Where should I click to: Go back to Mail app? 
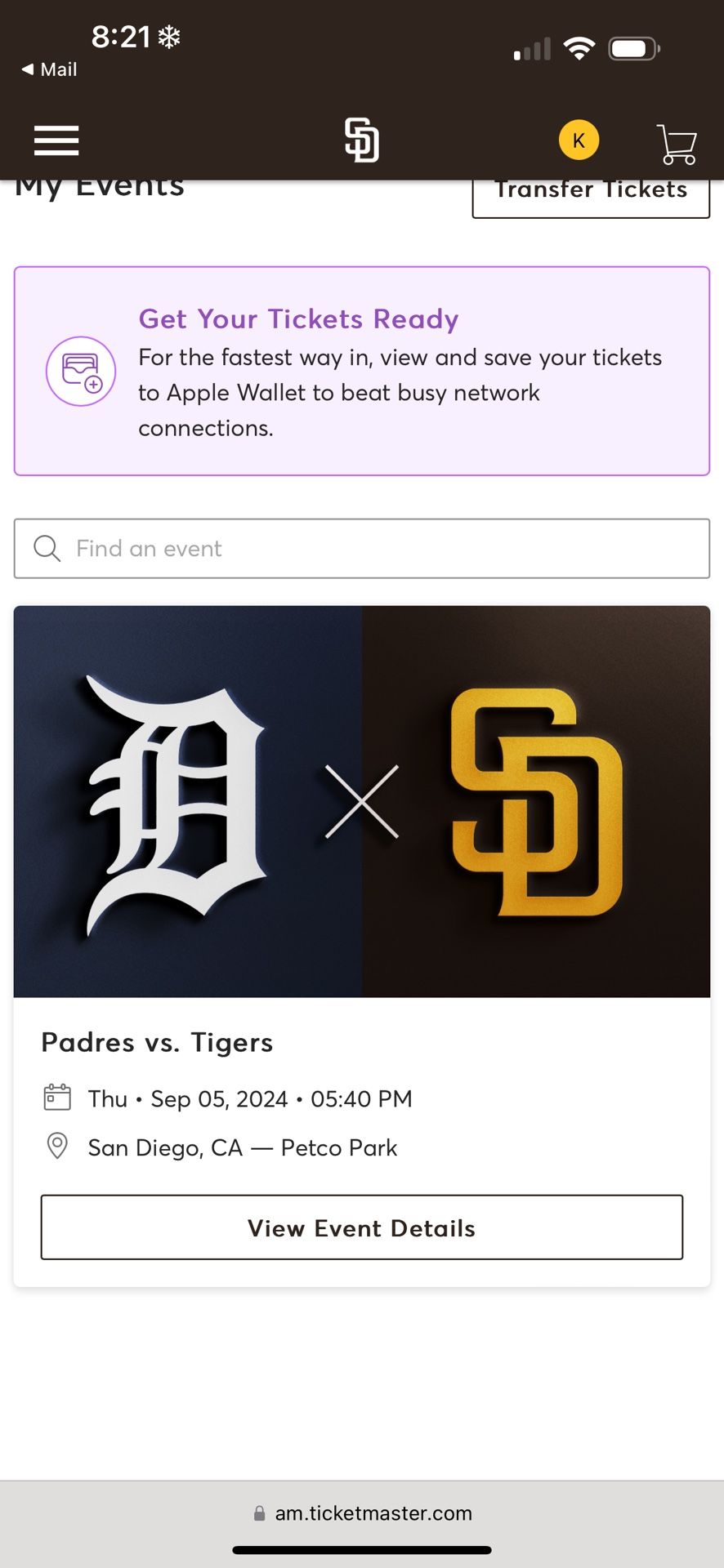[50, 69]
